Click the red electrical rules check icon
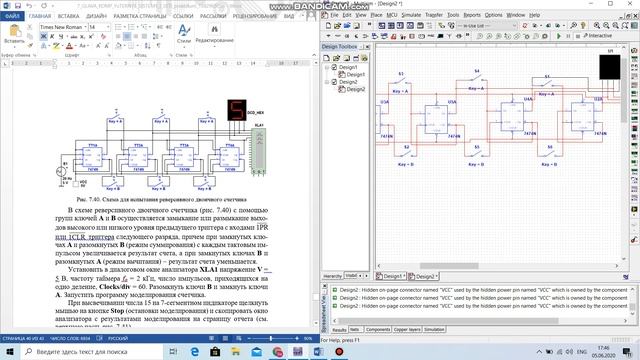 [x=525, y=26]
